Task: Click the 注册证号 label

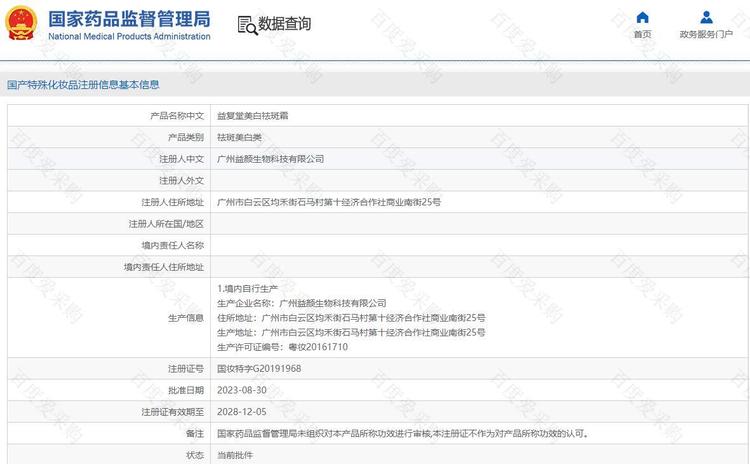Action: point(186,369)
